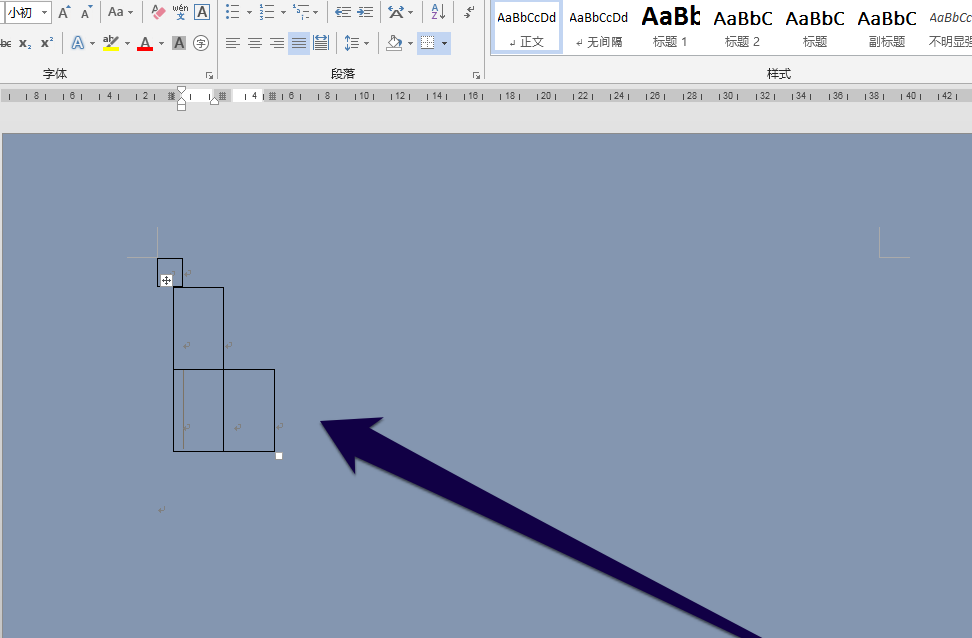Apply the 标题 style
972x638 pixels.
(x=815, y=28)
